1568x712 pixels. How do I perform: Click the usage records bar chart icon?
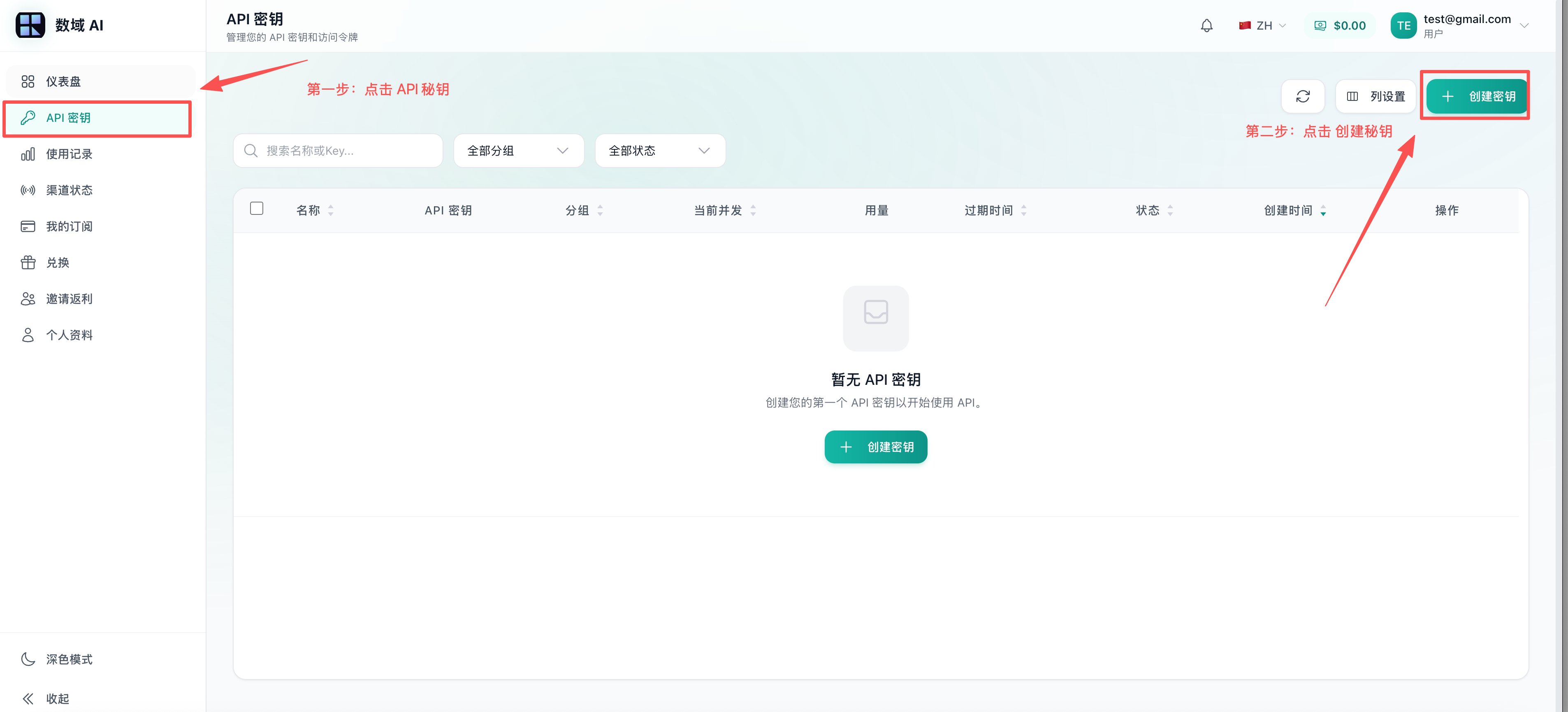(28, 154)
